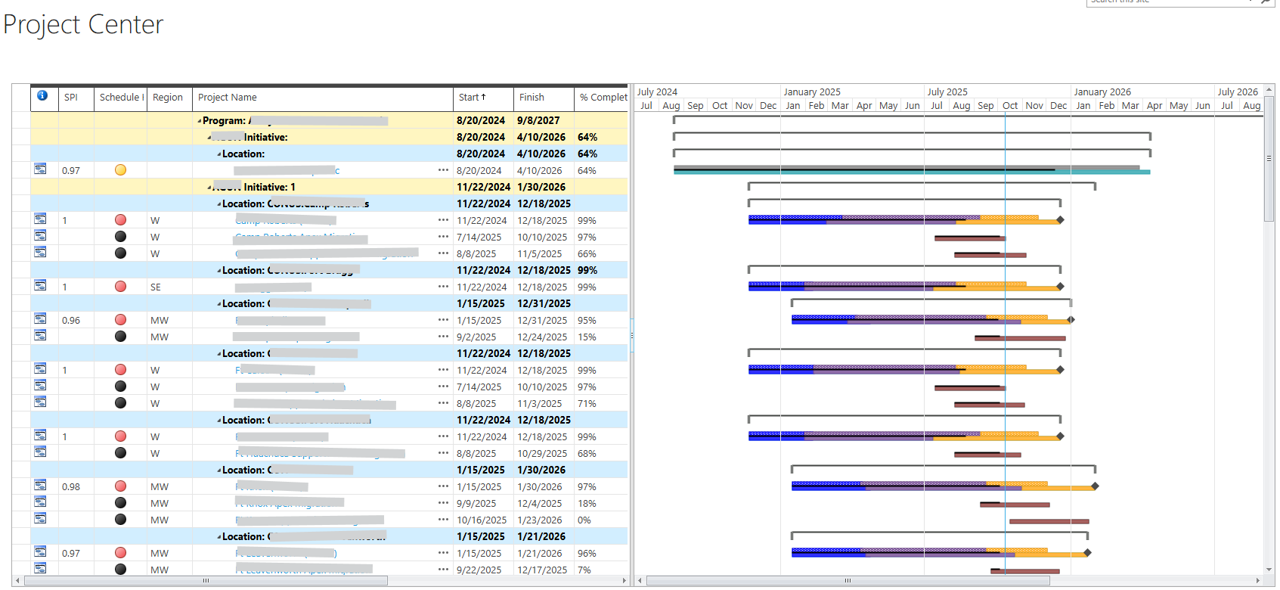Click the blue info icon in grid header

coord(42,97)
